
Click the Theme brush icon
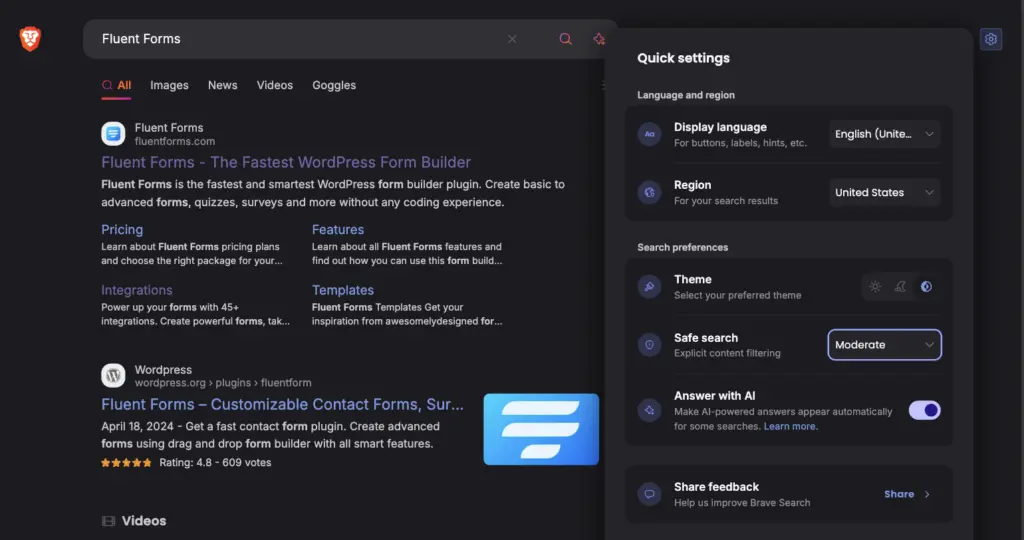coord(649,287)
